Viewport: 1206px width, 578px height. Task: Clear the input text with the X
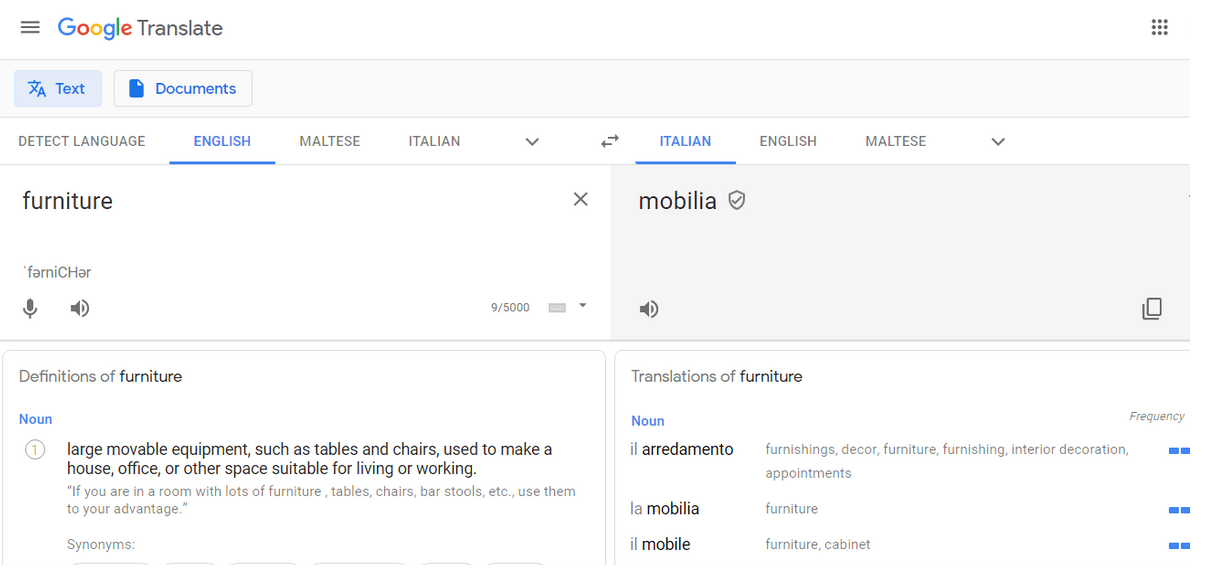(581, 199)
